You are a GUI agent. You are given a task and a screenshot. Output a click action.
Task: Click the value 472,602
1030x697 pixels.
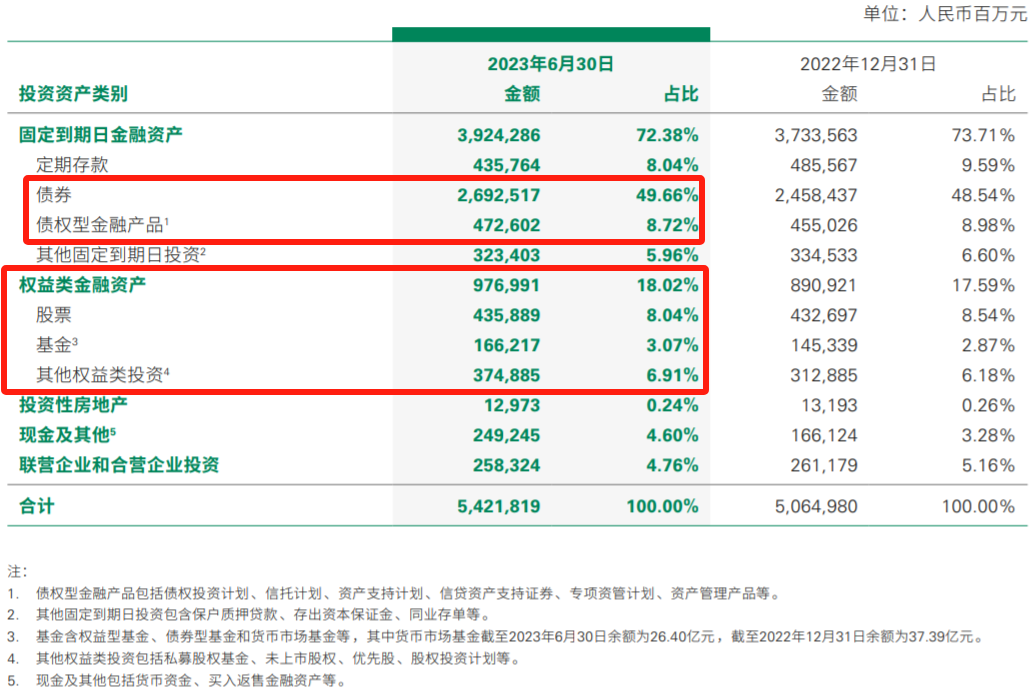click(506, 225)
